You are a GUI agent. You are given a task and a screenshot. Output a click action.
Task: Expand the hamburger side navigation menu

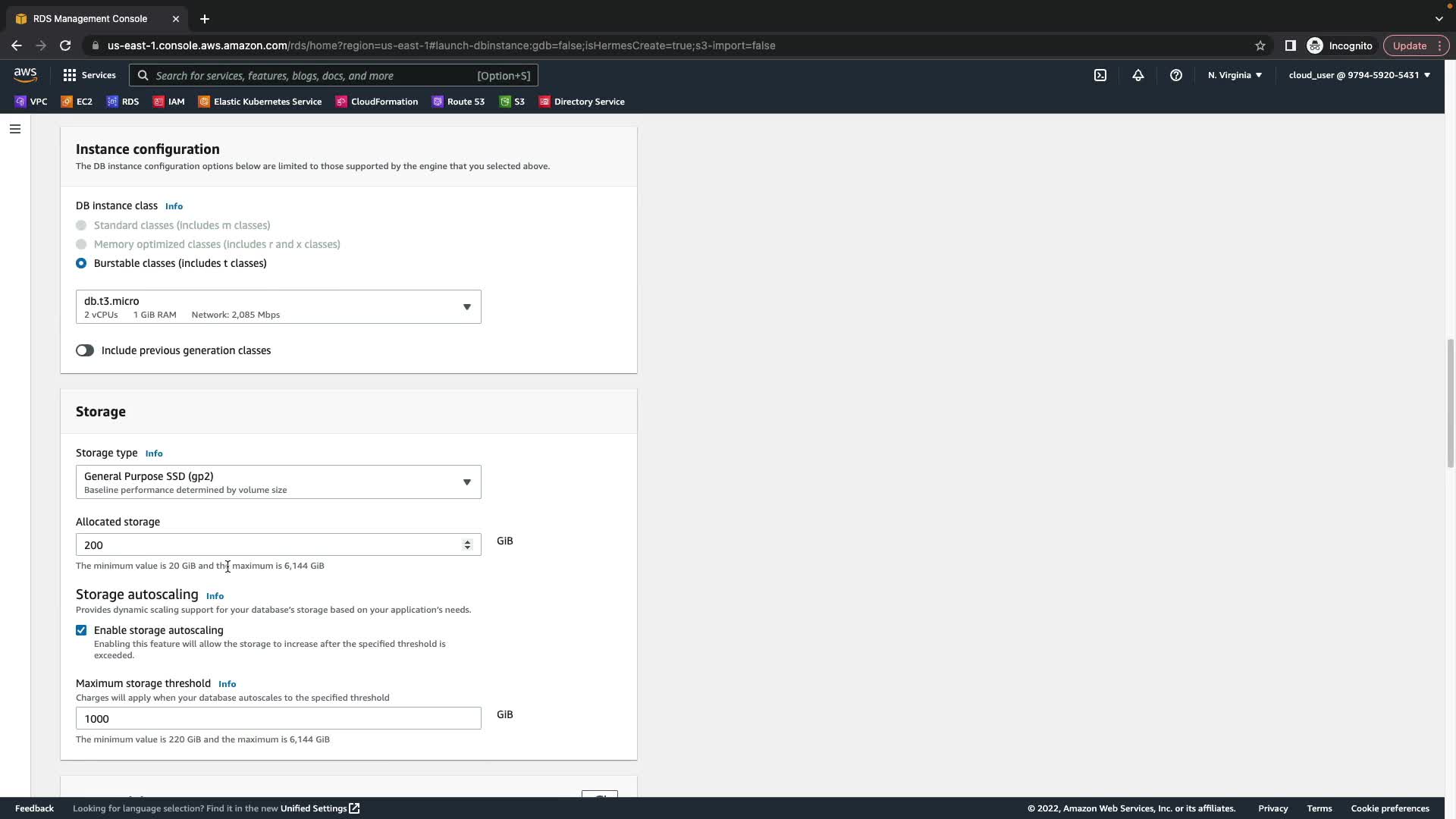click(14, 129)
